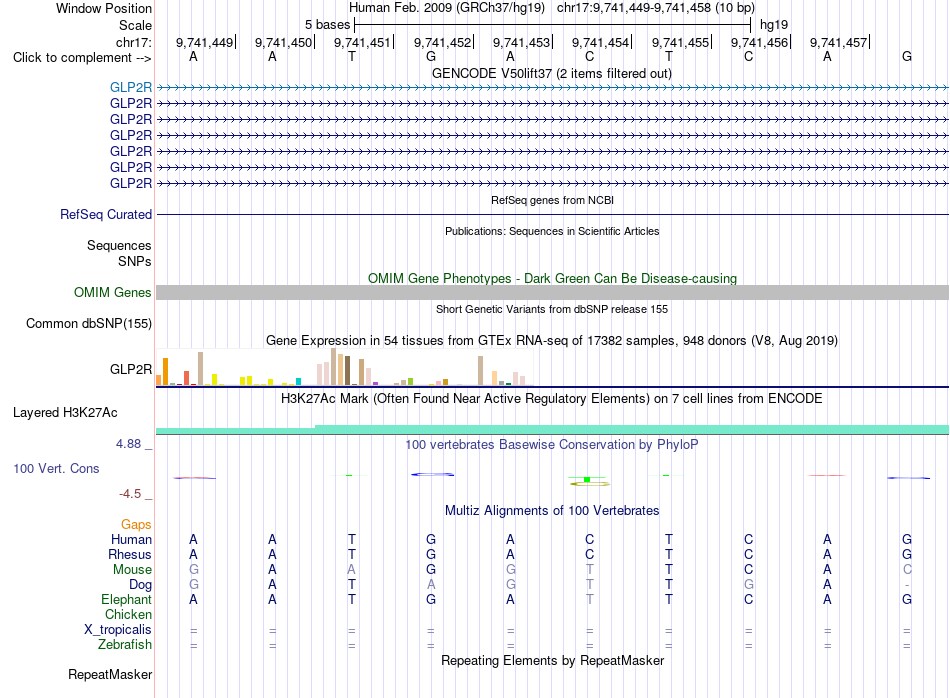Viewport: 950px width, 698px height.
Task: Click 'Repeating Elements by RepeatMasker' title
Action: tap(552, 660)
